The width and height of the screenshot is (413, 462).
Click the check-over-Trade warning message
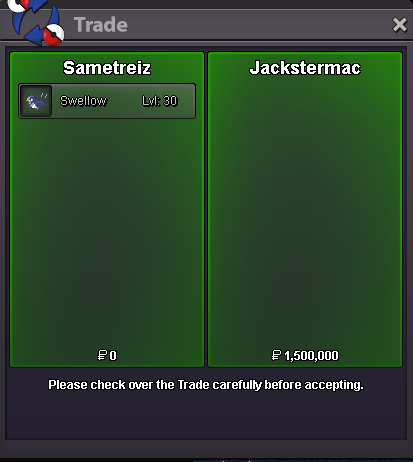point(206,385)
